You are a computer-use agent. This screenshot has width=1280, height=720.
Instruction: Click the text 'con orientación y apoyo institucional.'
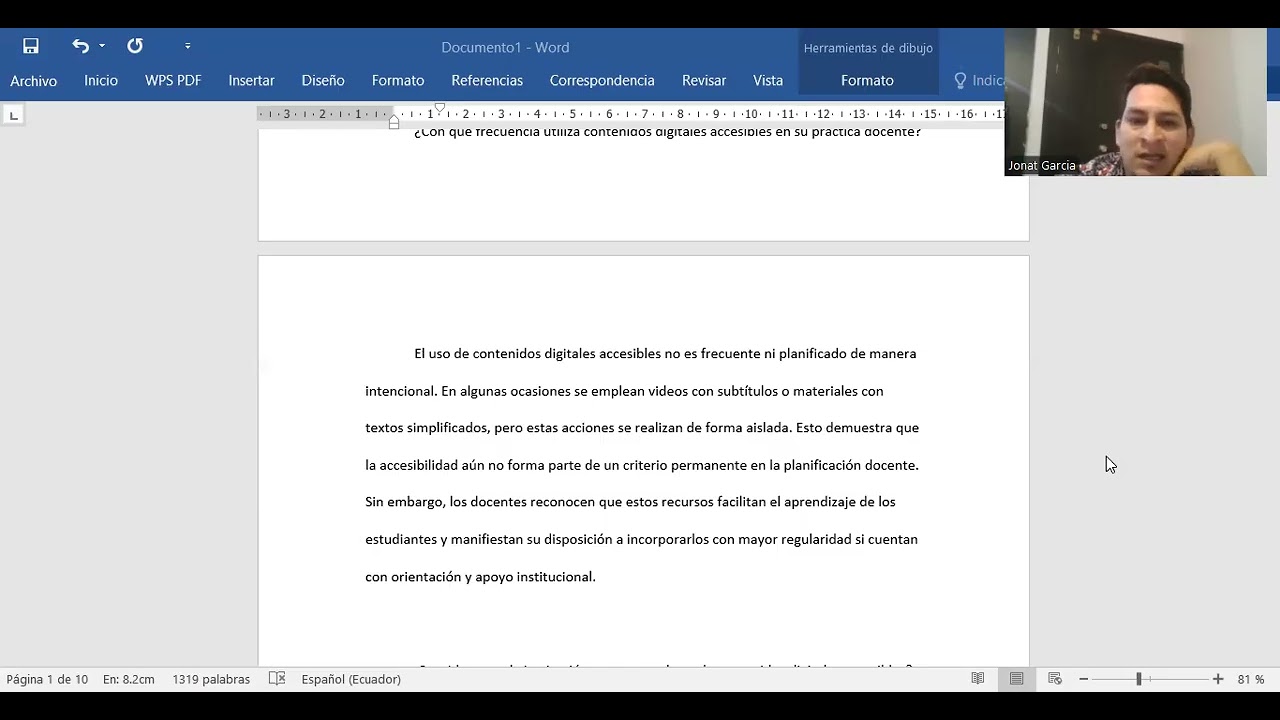coord(480,577)
